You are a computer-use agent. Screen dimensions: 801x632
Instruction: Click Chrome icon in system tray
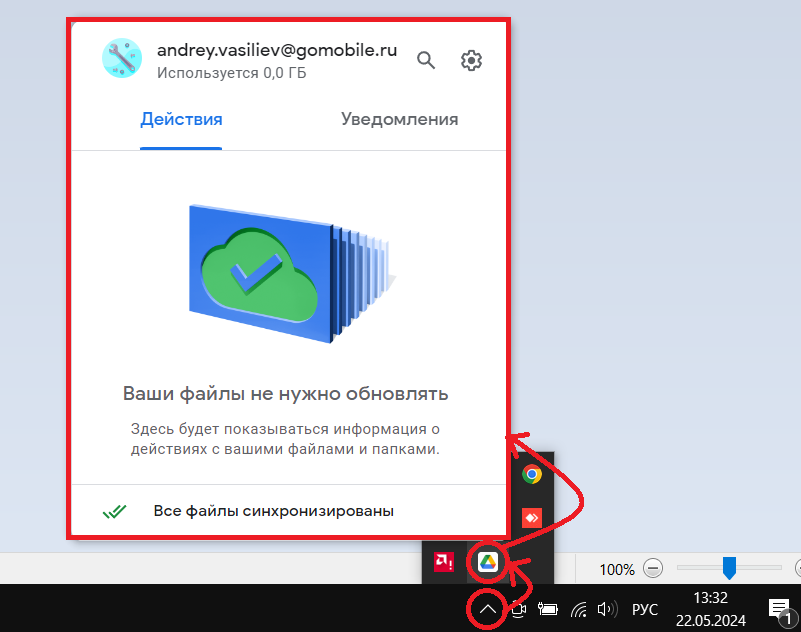[532, 474]
